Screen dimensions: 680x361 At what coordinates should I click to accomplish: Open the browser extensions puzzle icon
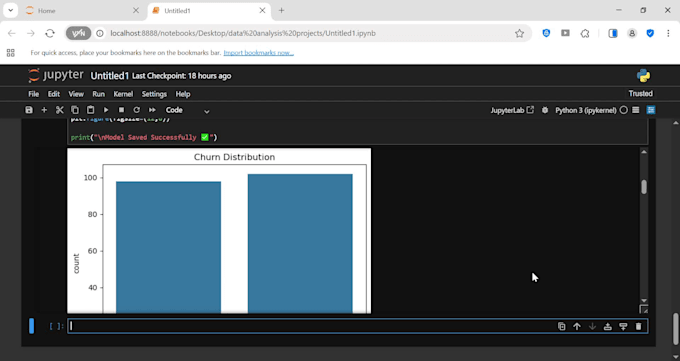pos(585,33)
